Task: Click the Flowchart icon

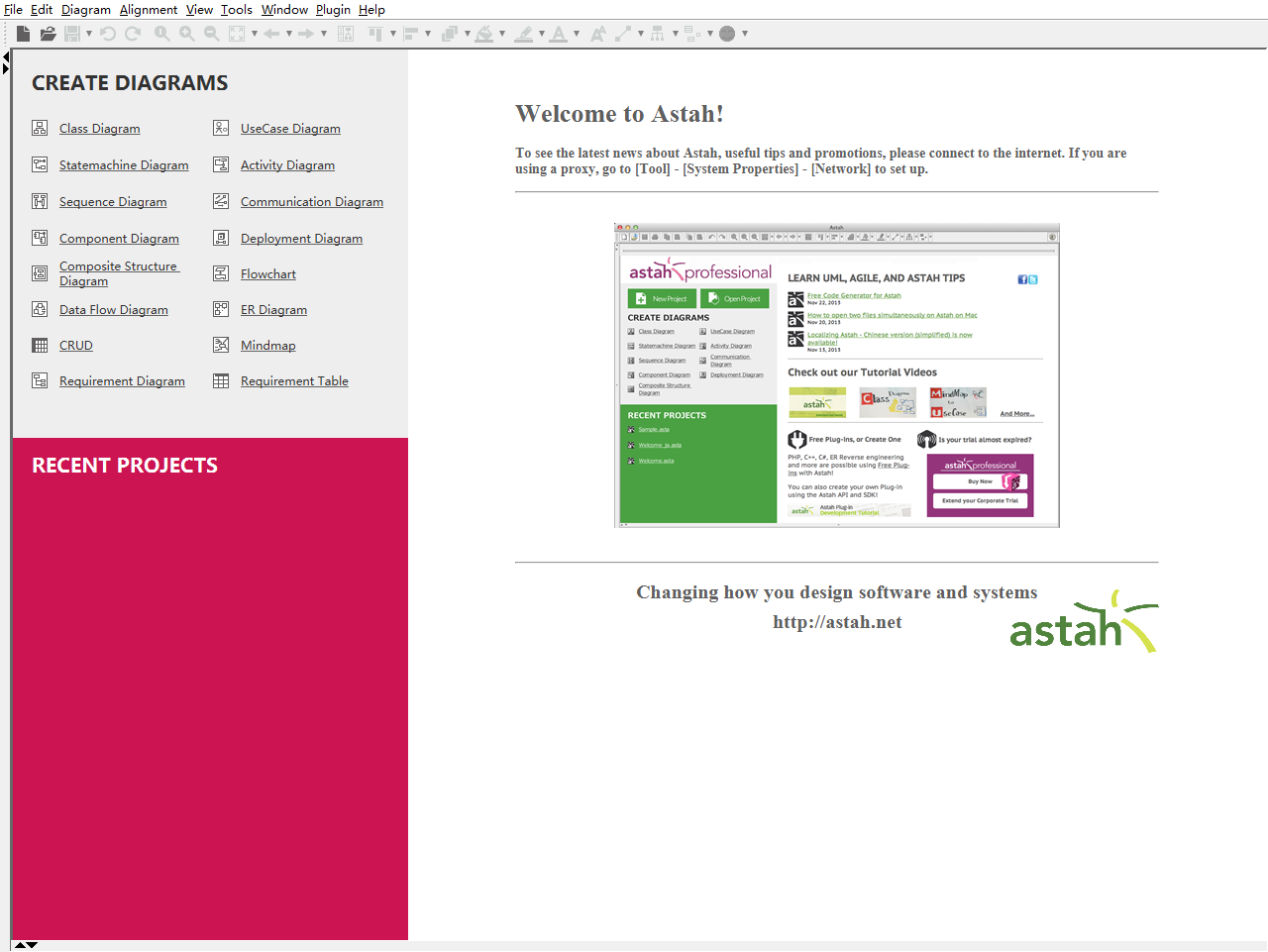Action: click(221, 273)
